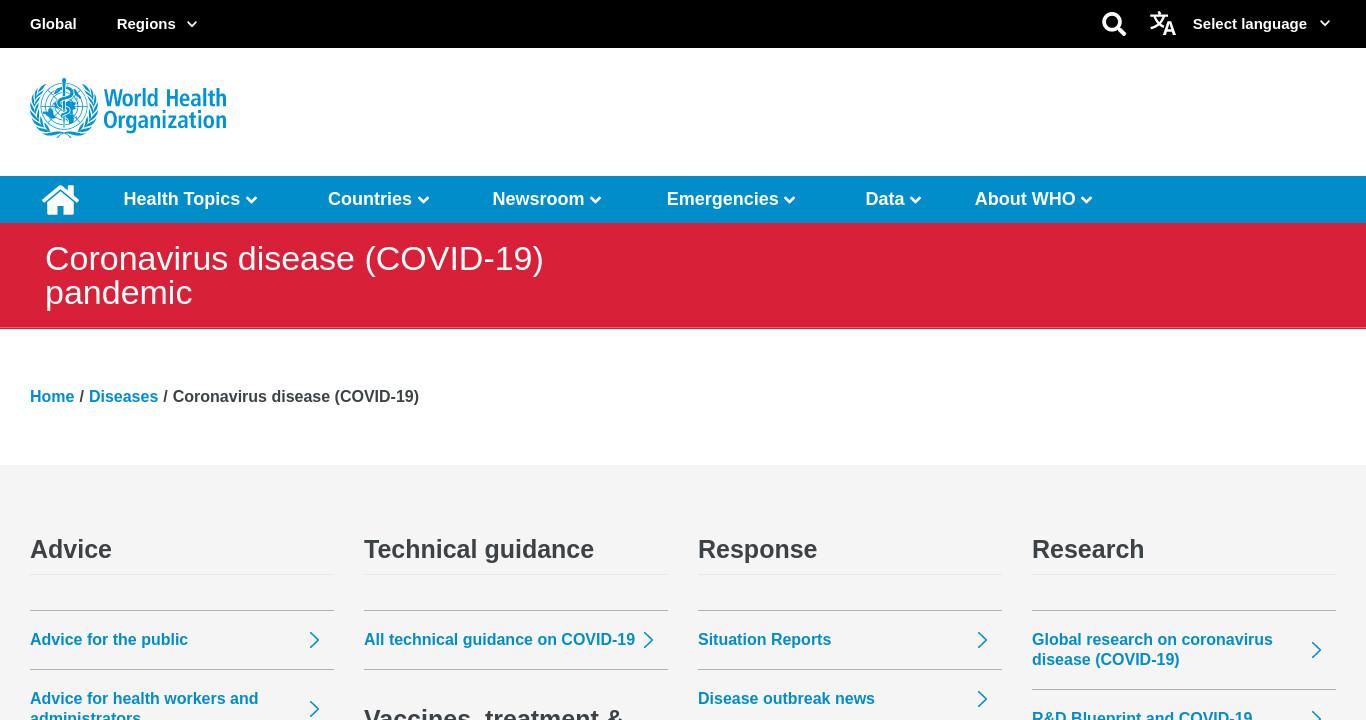Open Global research on coronavirus disease link
This screenshot has height=720, width=1366.
1152,650
